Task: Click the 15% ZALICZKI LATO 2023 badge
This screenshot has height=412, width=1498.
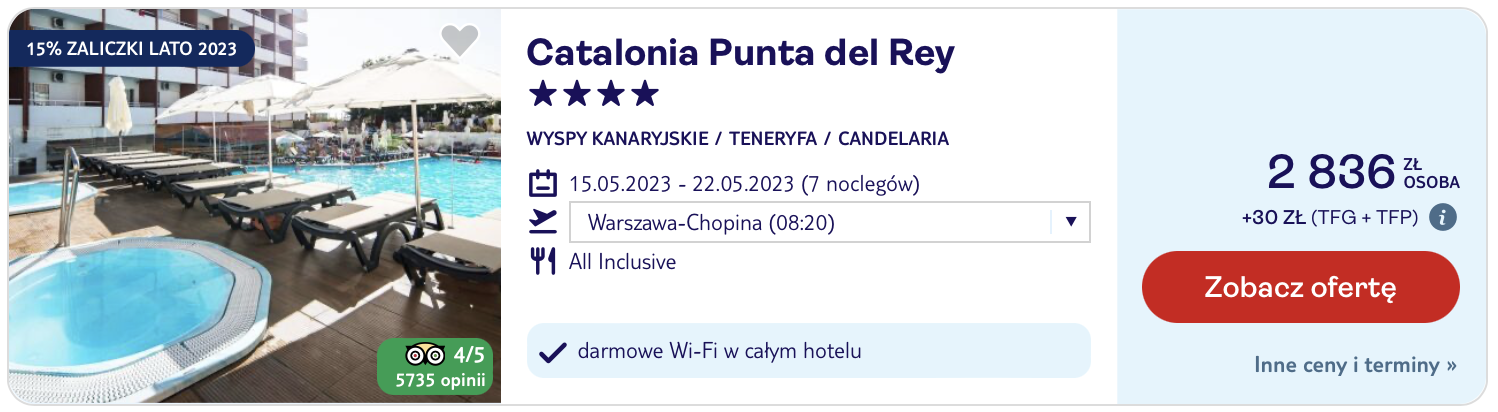Action: tap(131, 48)
